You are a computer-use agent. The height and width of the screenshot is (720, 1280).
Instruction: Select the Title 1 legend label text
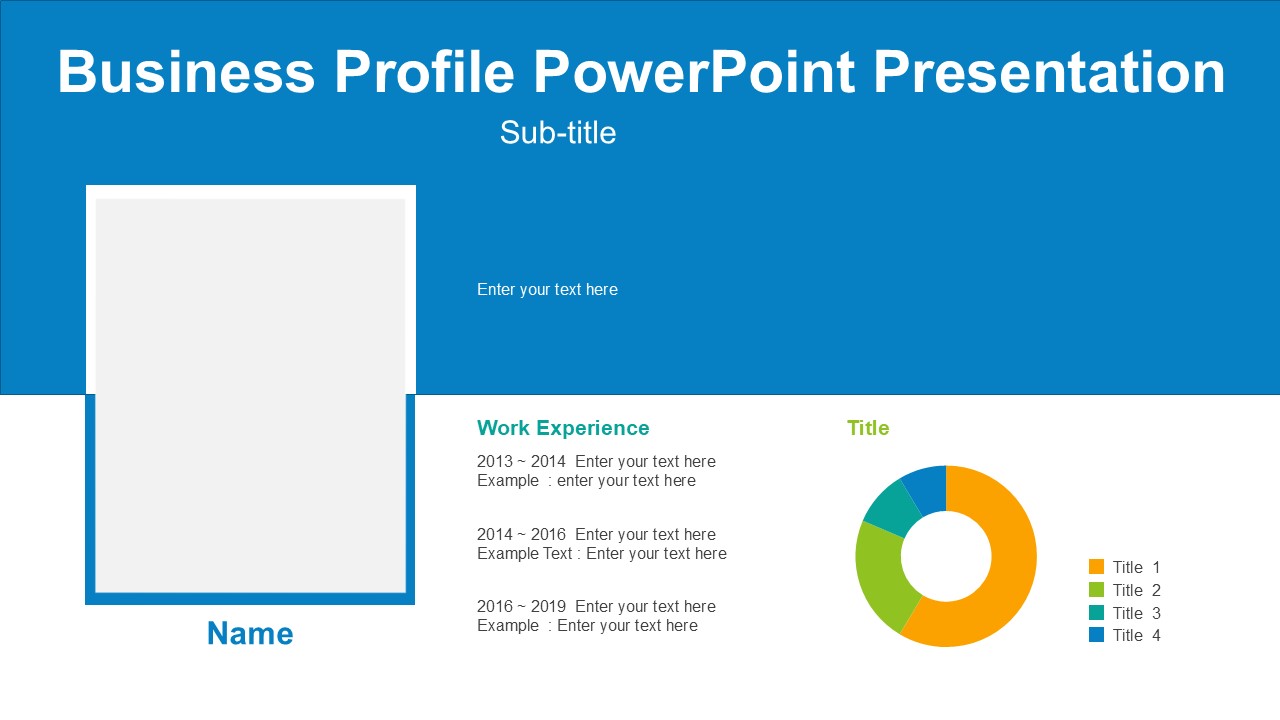click(x=1137, y=567)
